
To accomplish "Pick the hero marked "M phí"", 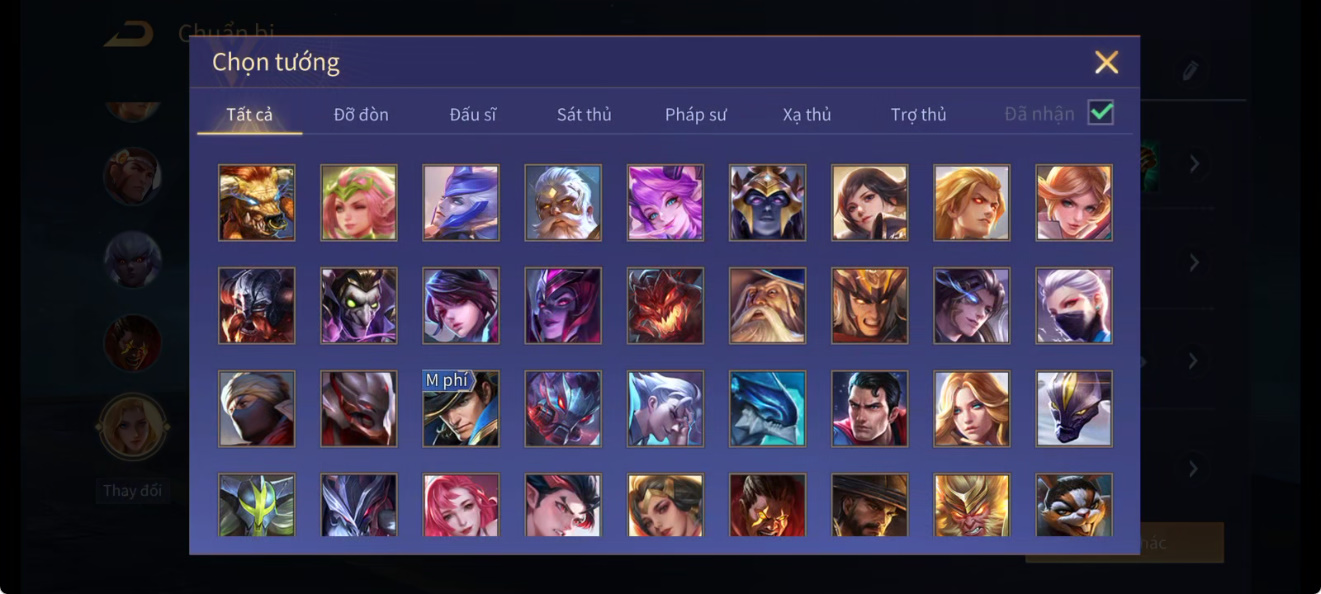I will click(461, 408).
